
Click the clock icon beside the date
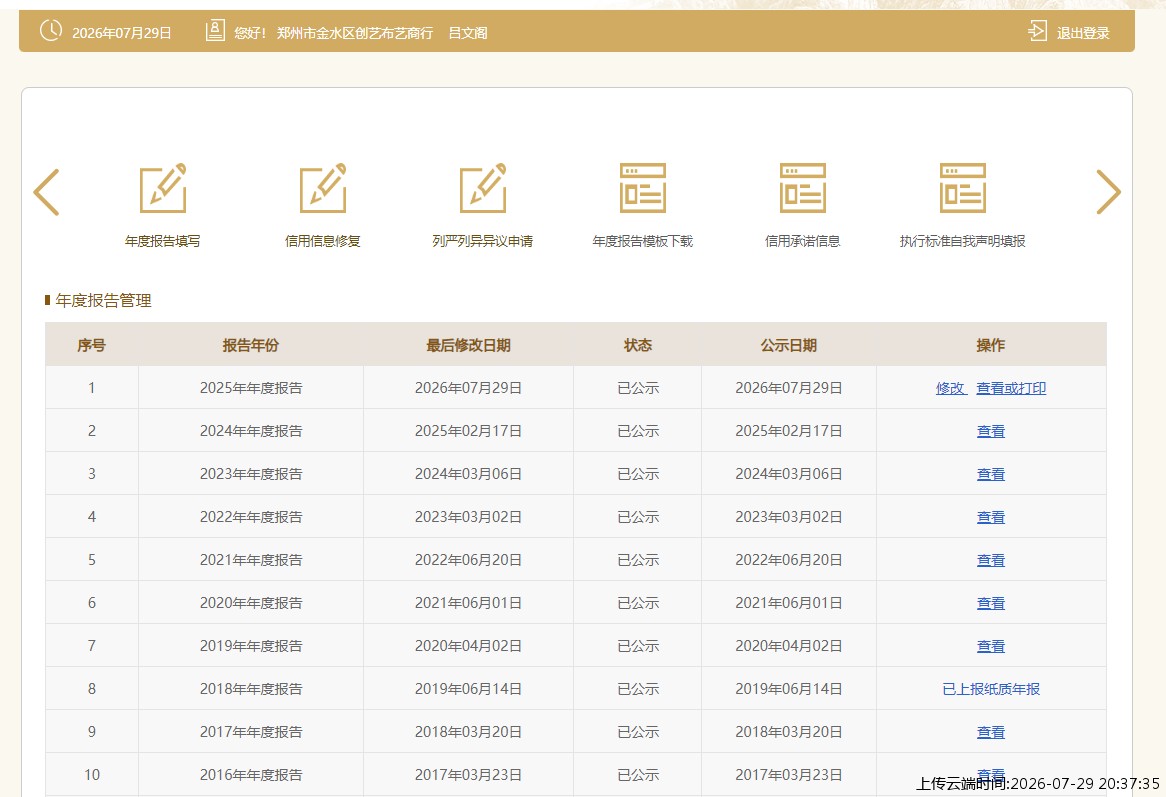[x=51, y=31]
